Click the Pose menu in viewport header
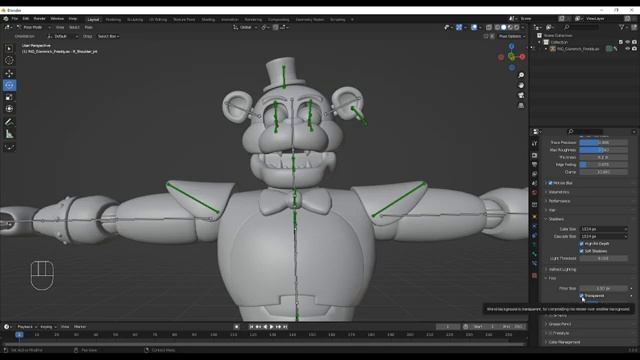 [89, 27]
